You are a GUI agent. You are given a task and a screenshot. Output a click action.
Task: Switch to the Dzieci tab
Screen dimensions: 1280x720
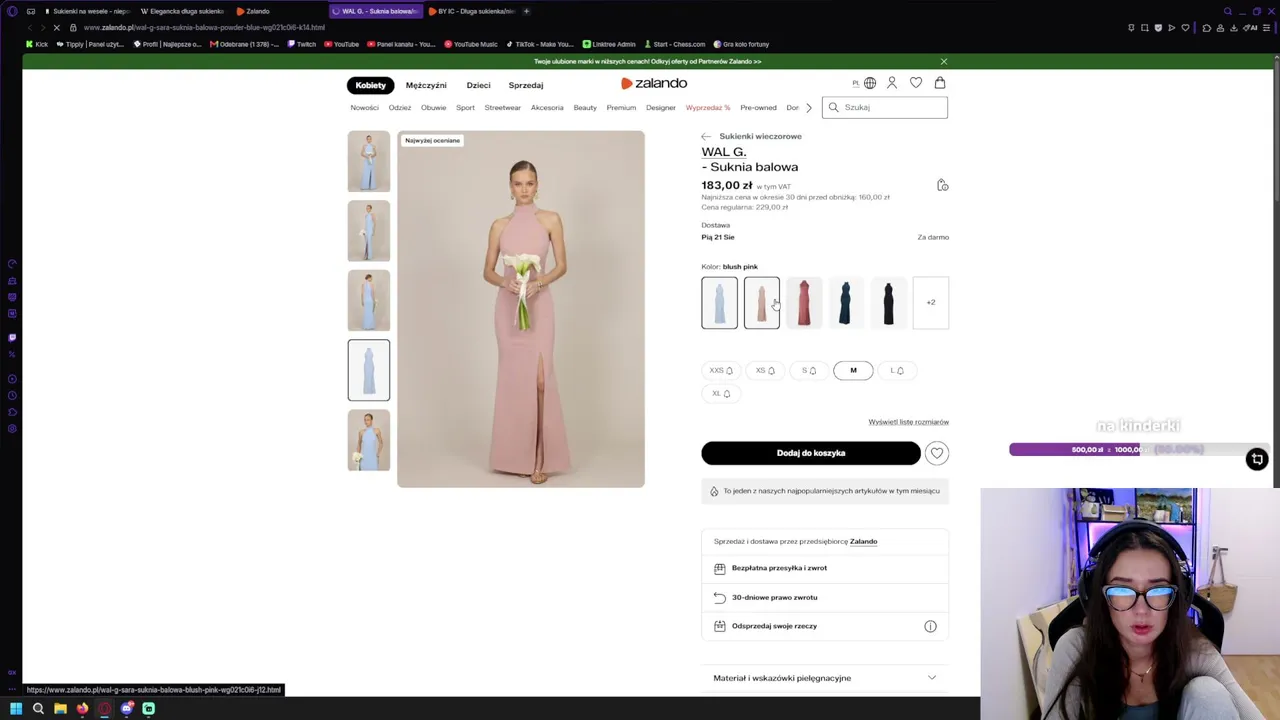(478, 85)
